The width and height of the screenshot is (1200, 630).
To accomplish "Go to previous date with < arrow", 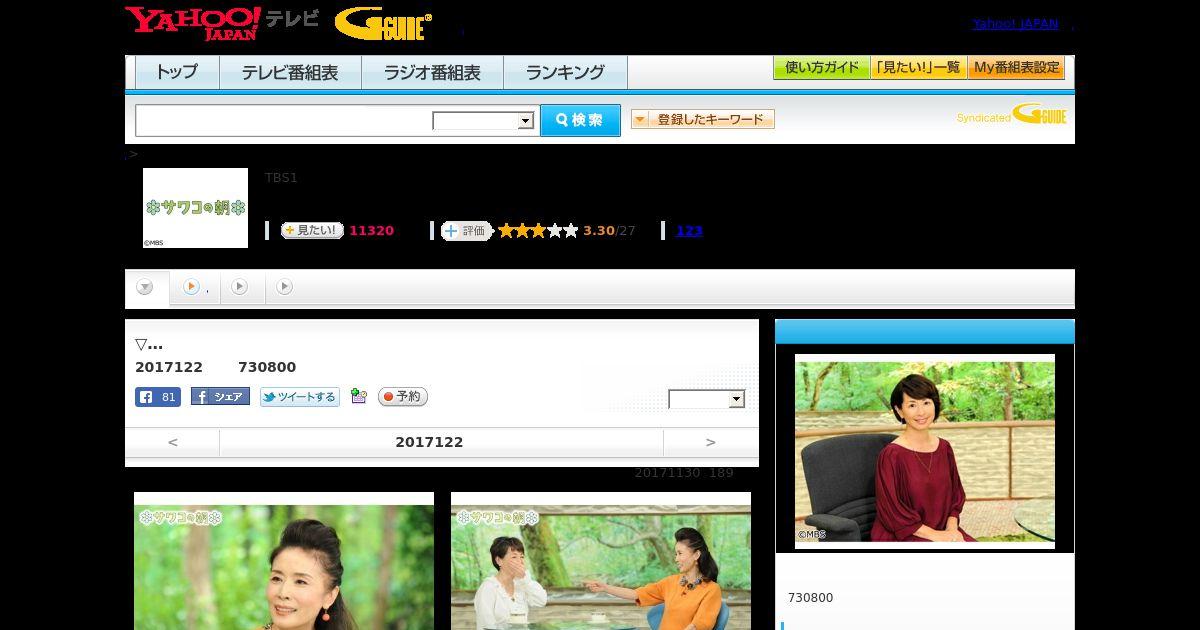I will click(x=173, y=442).
